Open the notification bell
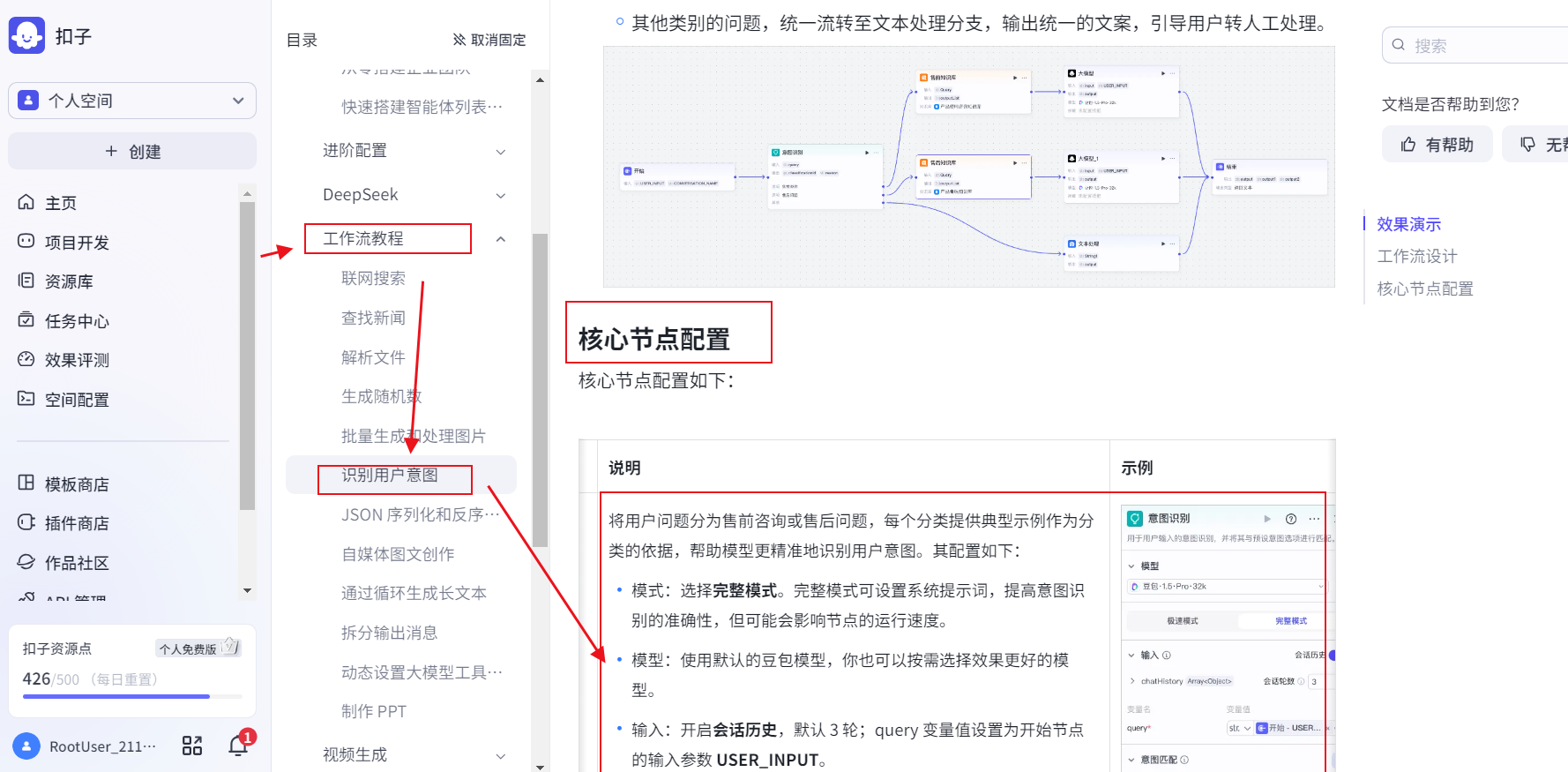The height and width of the screenshot is (772, 1568). point(238,746)
